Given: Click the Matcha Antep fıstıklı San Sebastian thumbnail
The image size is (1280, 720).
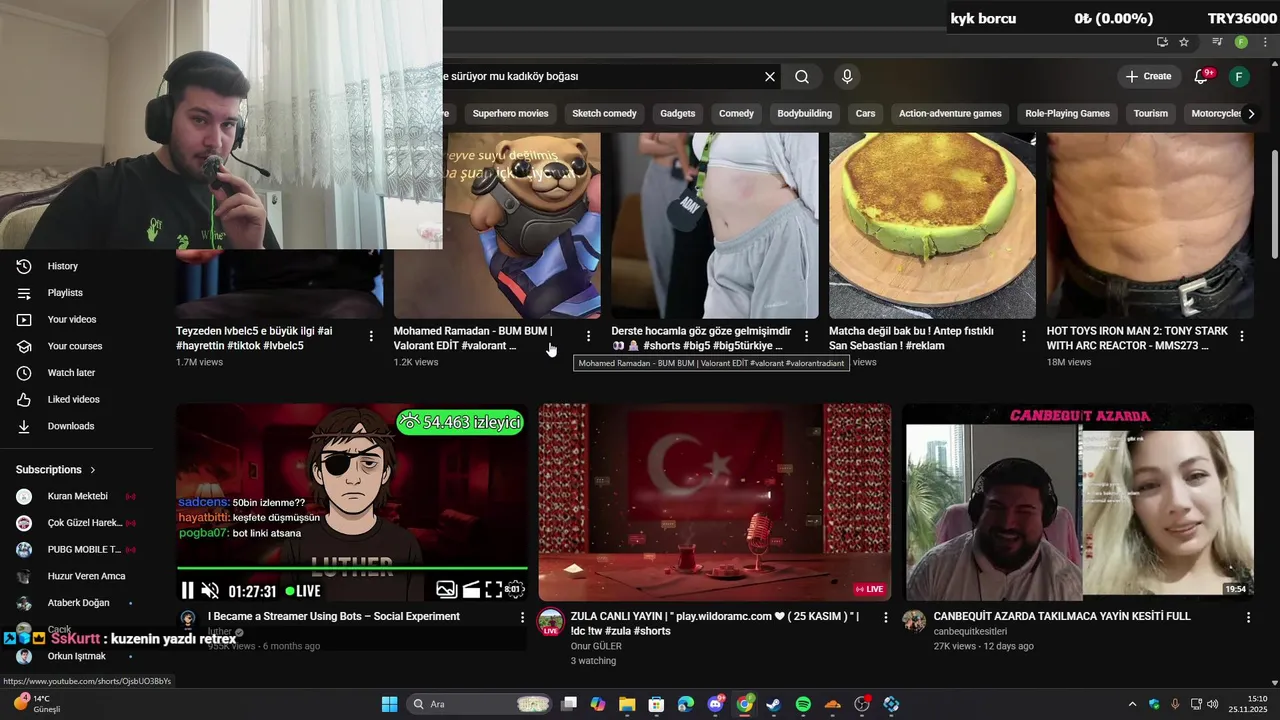Looking at the screenshot, I should pyautogui.click(x=932, y=226).
